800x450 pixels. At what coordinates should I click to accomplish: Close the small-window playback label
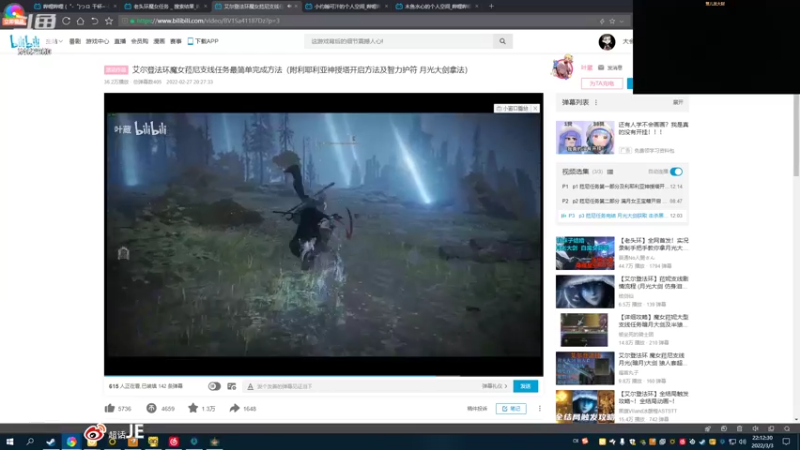click(535, 109)
